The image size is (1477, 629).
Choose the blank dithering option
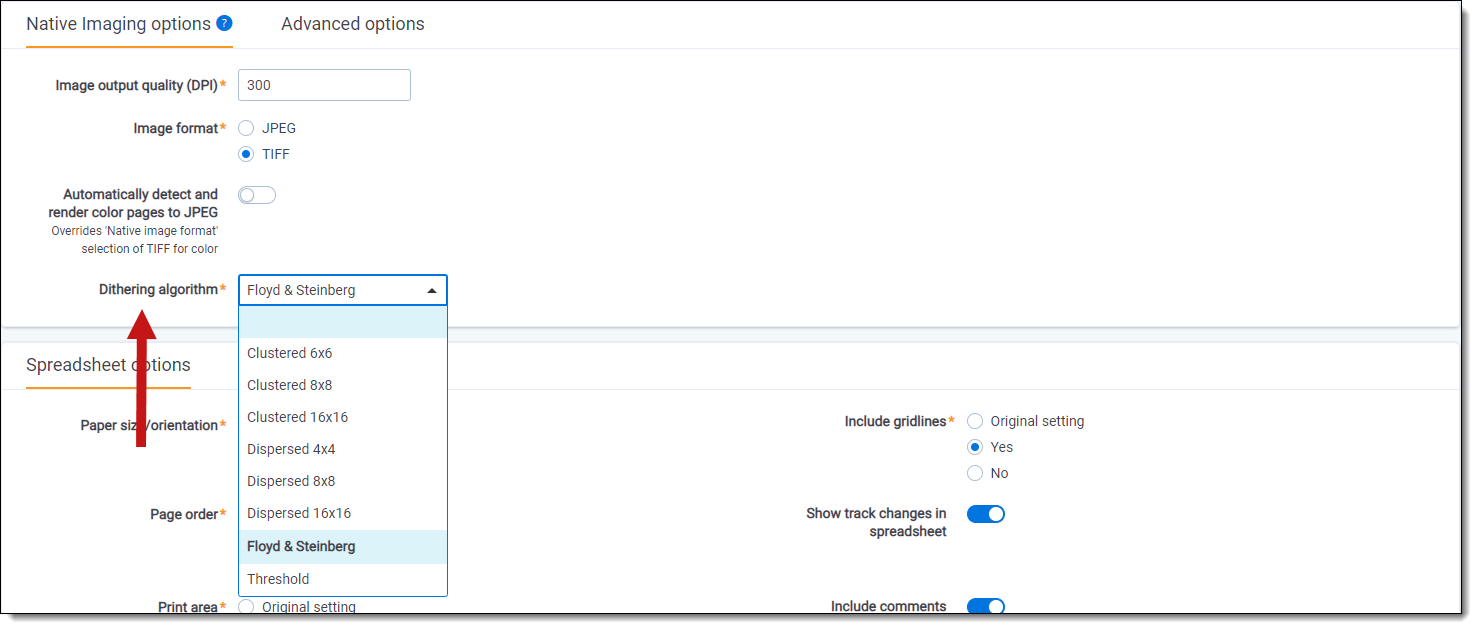click(x=342, y=322)
